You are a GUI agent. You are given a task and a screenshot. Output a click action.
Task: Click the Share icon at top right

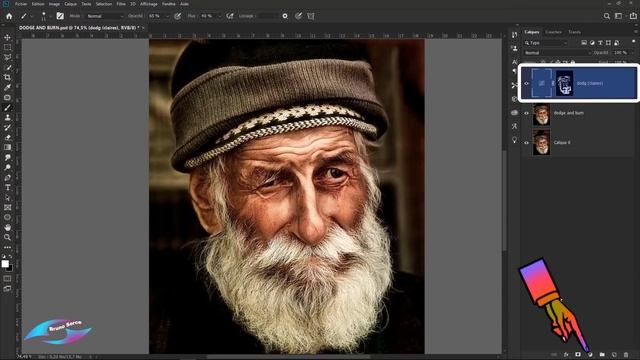pyautogui.click(x=633, y=16)
